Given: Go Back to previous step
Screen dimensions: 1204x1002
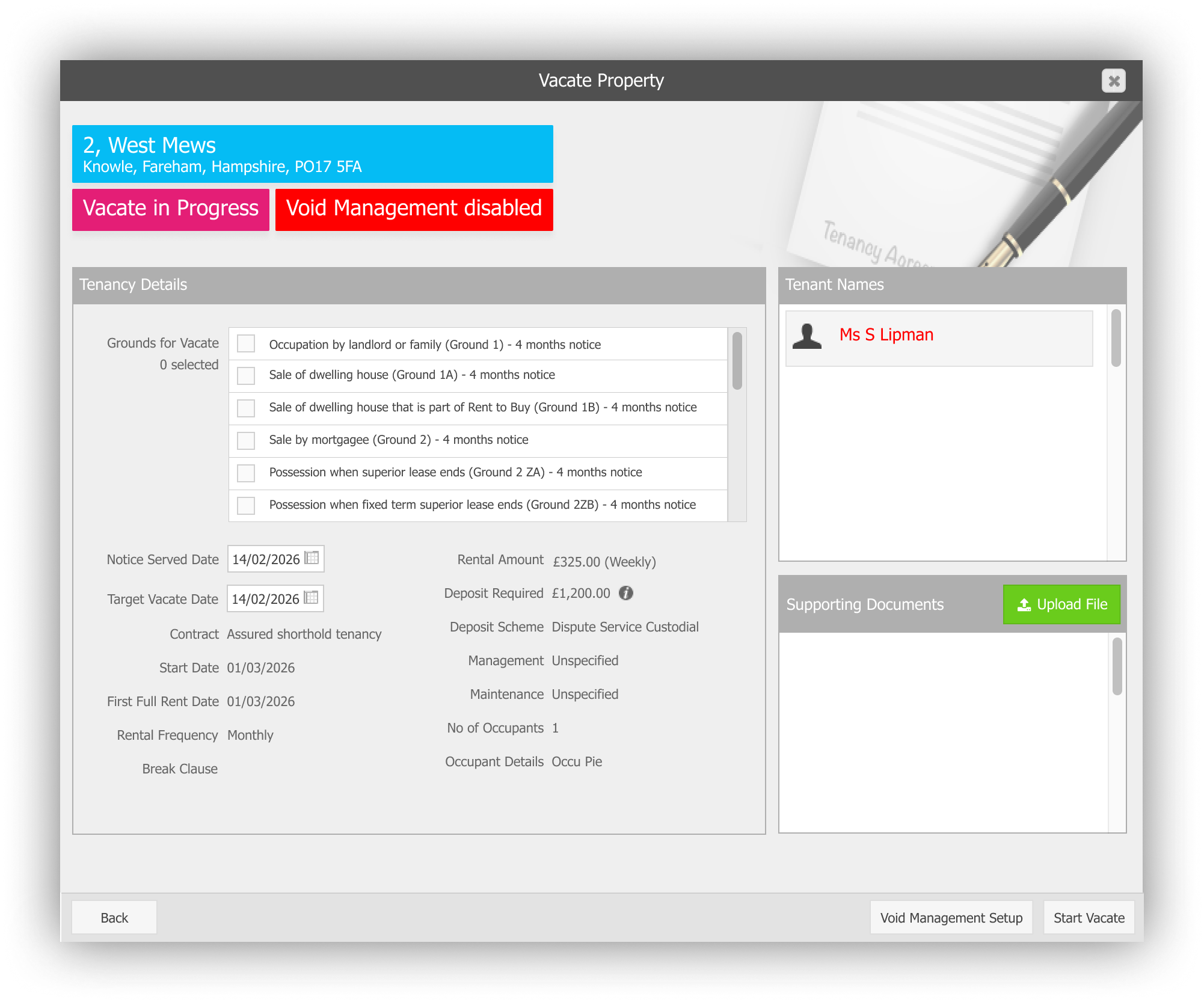Looking at the screenshot, I should (x=114, y=917).
